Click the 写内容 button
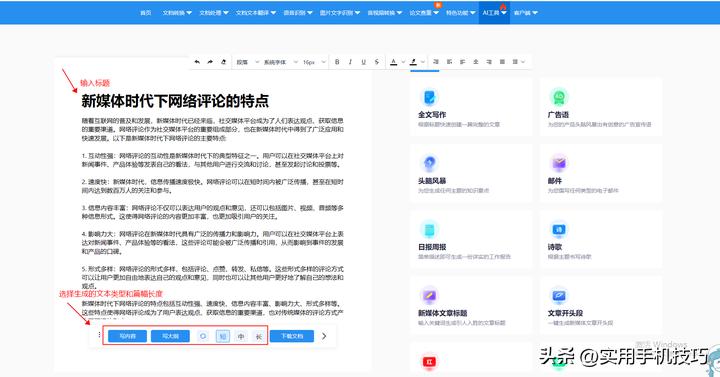 pos(127,336)
